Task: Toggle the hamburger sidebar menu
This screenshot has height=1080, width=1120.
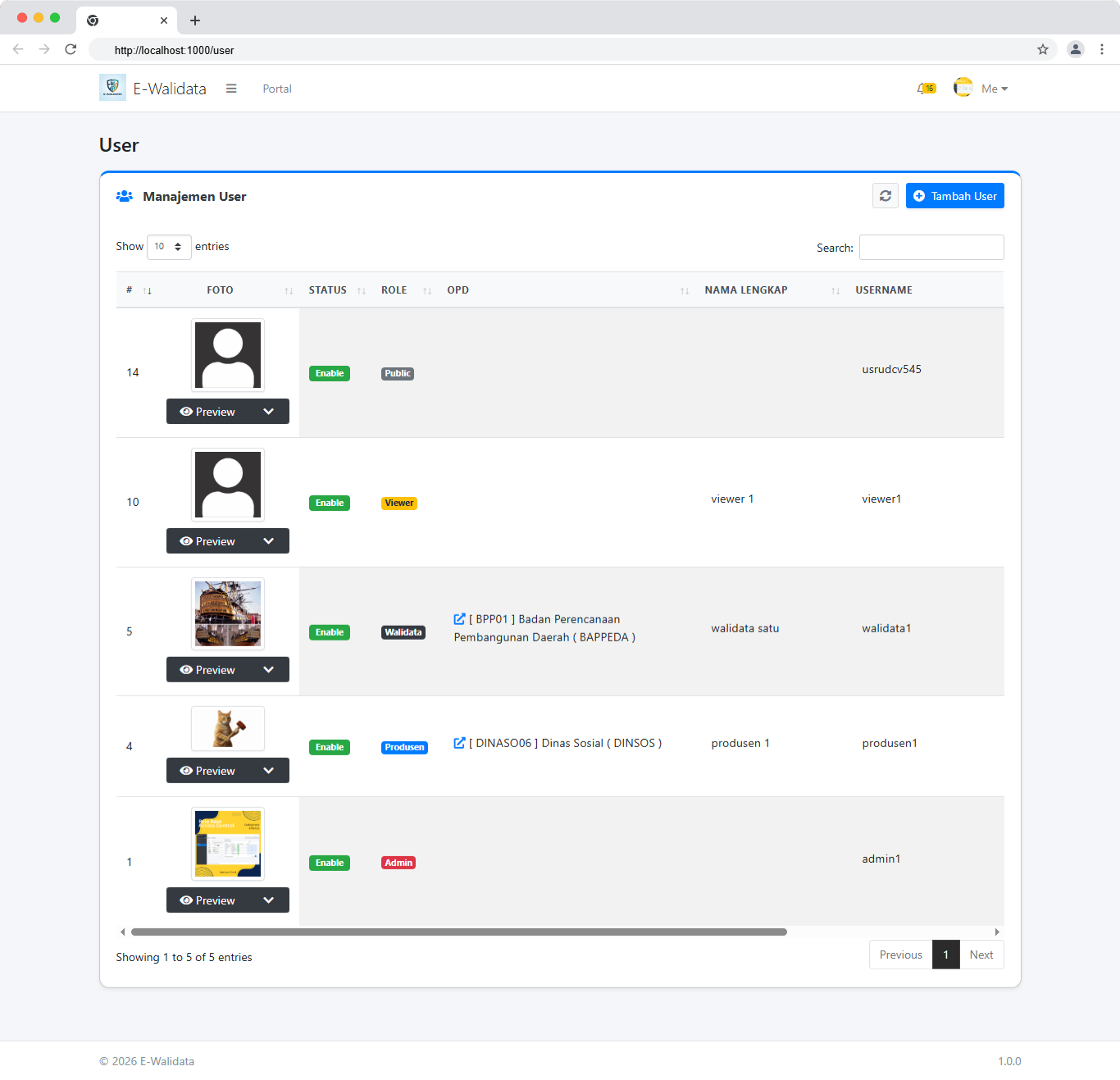Action: click(231, 89)
